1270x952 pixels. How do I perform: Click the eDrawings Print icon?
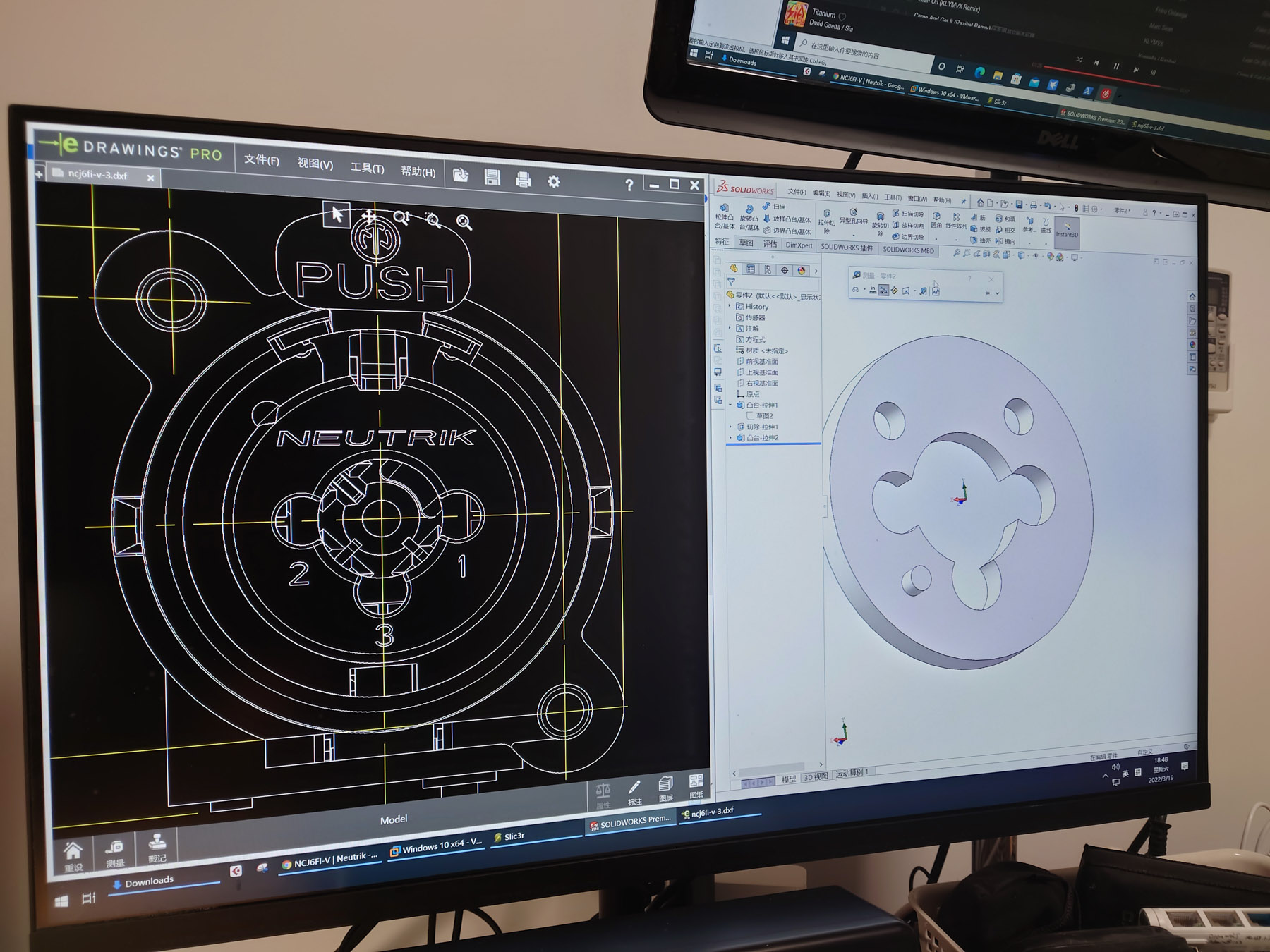point(524,179)
